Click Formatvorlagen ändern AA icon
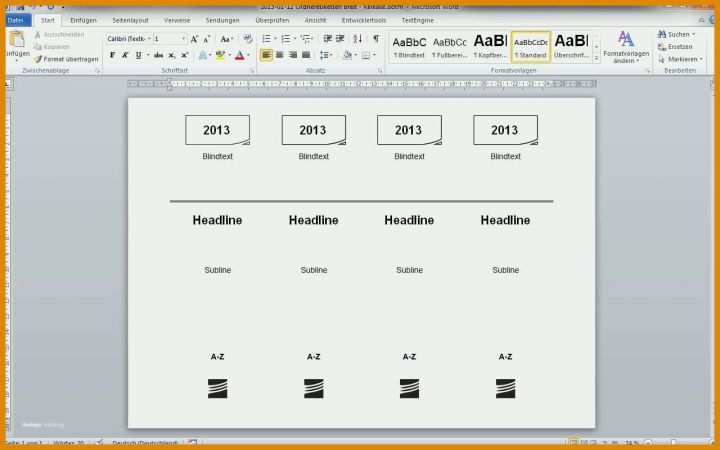Image resolution: width=720 pixels, height=450 pixels. coord(625,39)
